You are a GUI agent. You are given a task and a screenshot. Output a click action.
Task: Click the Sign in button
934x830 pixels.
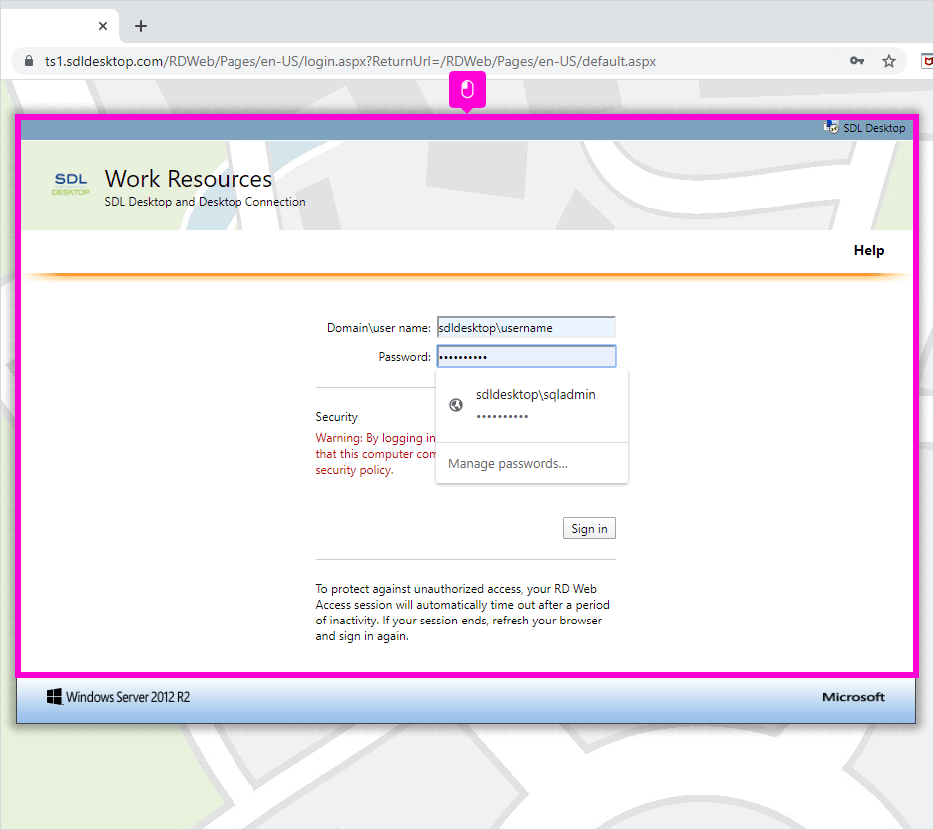[589, 529]
